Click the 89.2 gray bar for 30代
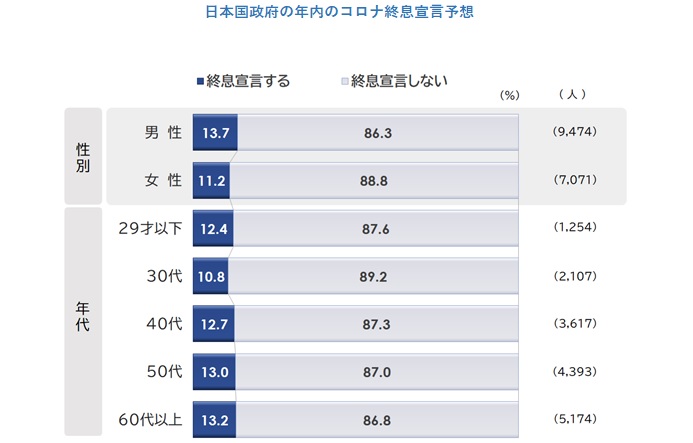Image resolution: width=693 pixels, height=443 pixels. point(373,276)
